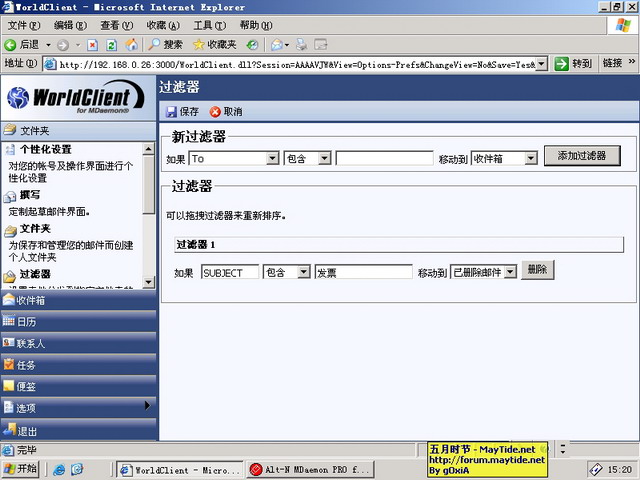640x480 pixels.
Task: Open Contacts (联系人) in the sidebar
Action: [30, 343]
